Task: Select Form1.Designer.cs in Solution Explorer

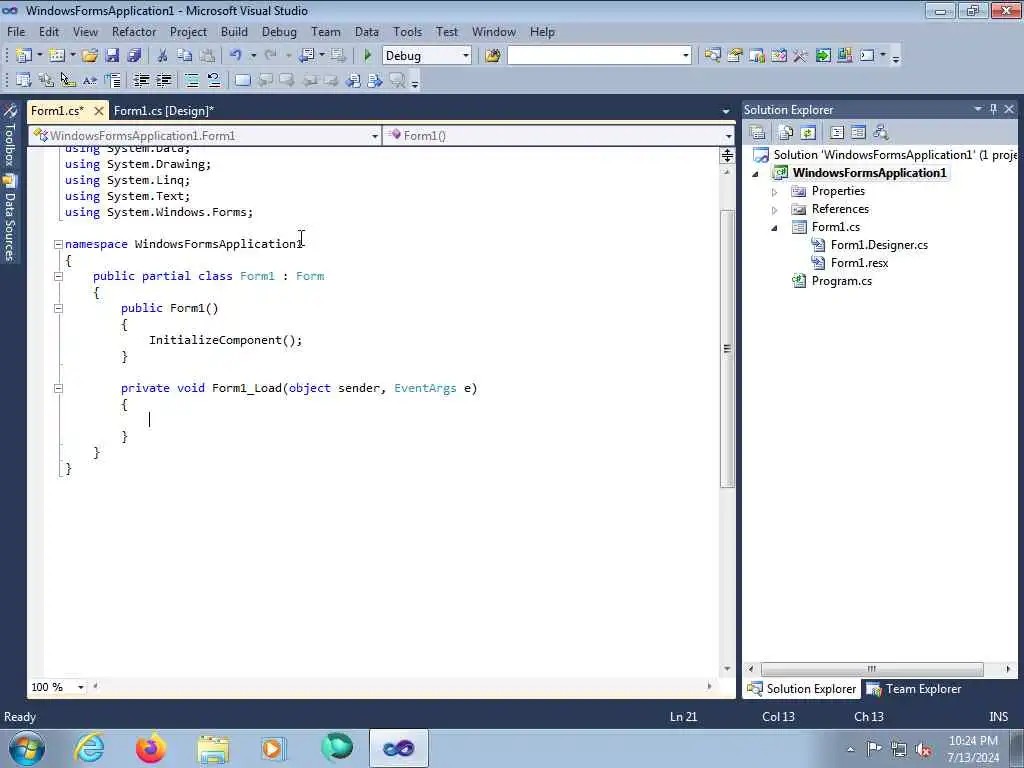Action: [879, 245]
